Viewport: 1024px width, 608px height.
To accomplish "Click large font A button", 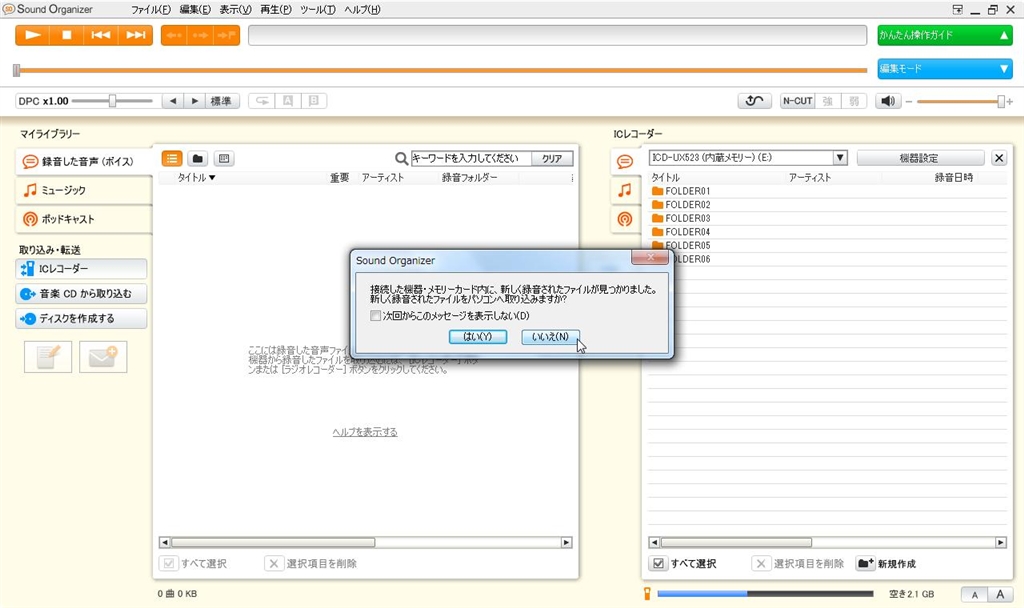I will point(1000,594).
